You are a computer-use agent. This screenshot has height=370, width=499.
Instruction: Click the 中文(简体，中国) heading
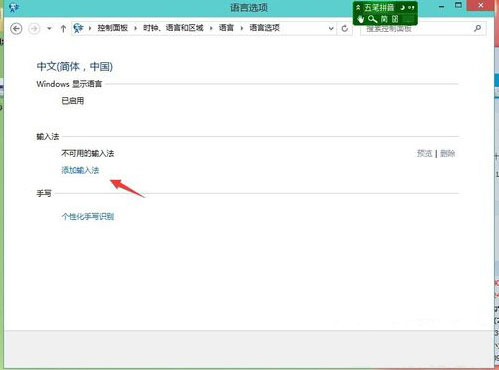click(x=74, y=66)
